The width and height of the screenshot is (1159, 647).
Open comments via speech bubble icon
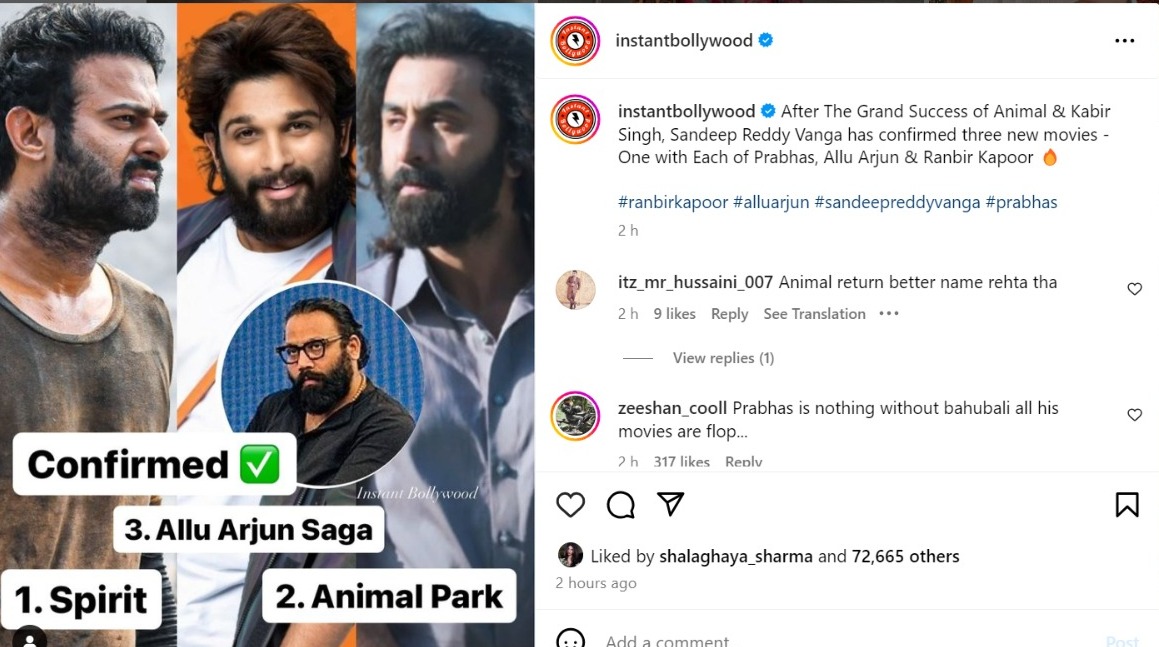coord(621,505)
